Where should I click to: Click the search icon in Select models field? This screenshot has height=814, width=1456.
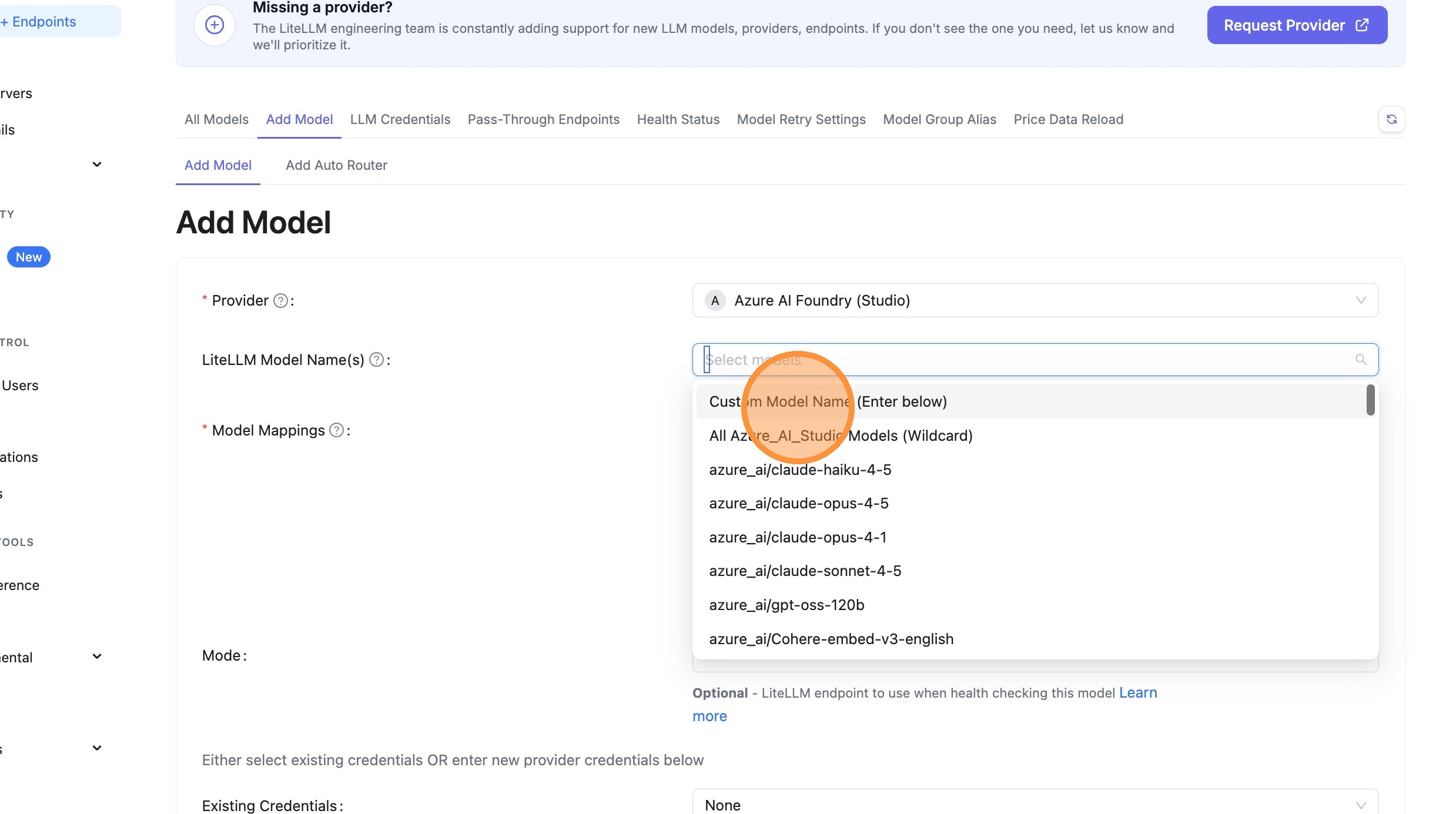tap(1360, 360)
